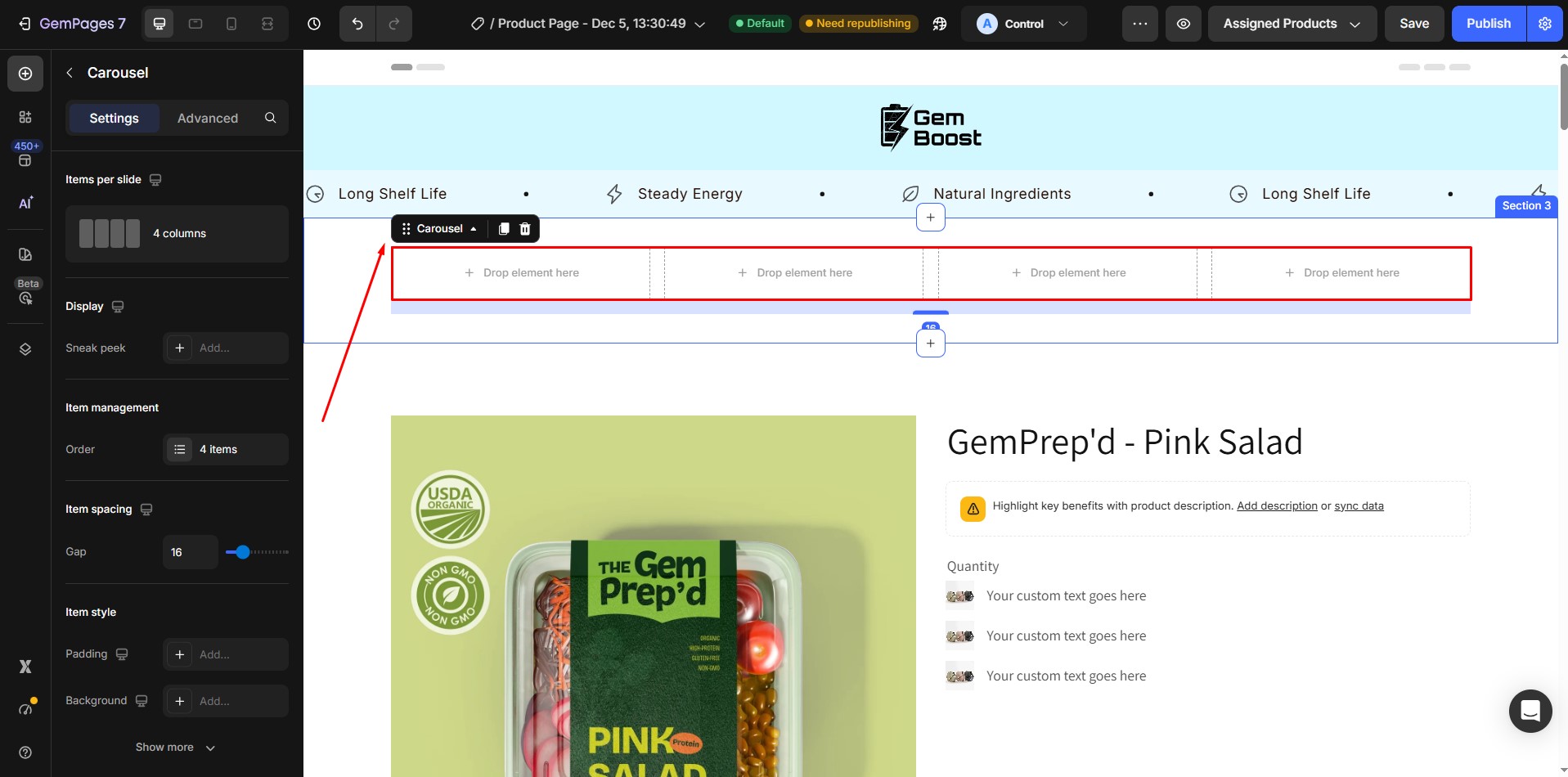
Task: Open the language globe icon in top bar
Action: click(940, 24)
